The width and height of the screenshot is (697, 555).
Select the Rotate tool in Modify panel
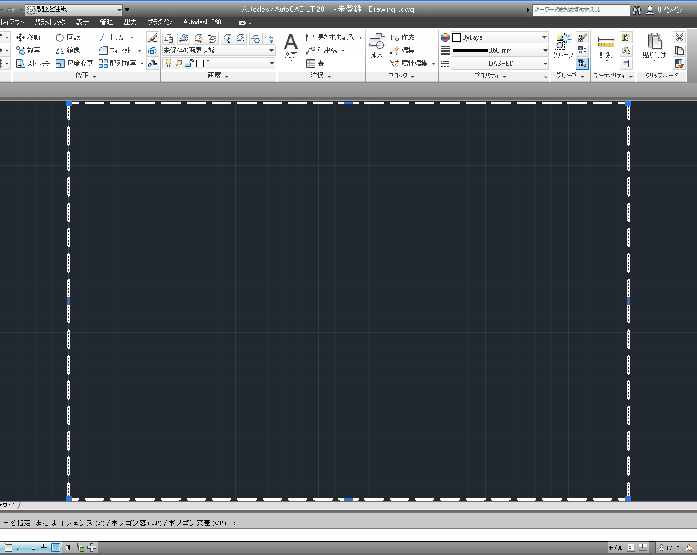pyautogui.click(x=68, y=37)
